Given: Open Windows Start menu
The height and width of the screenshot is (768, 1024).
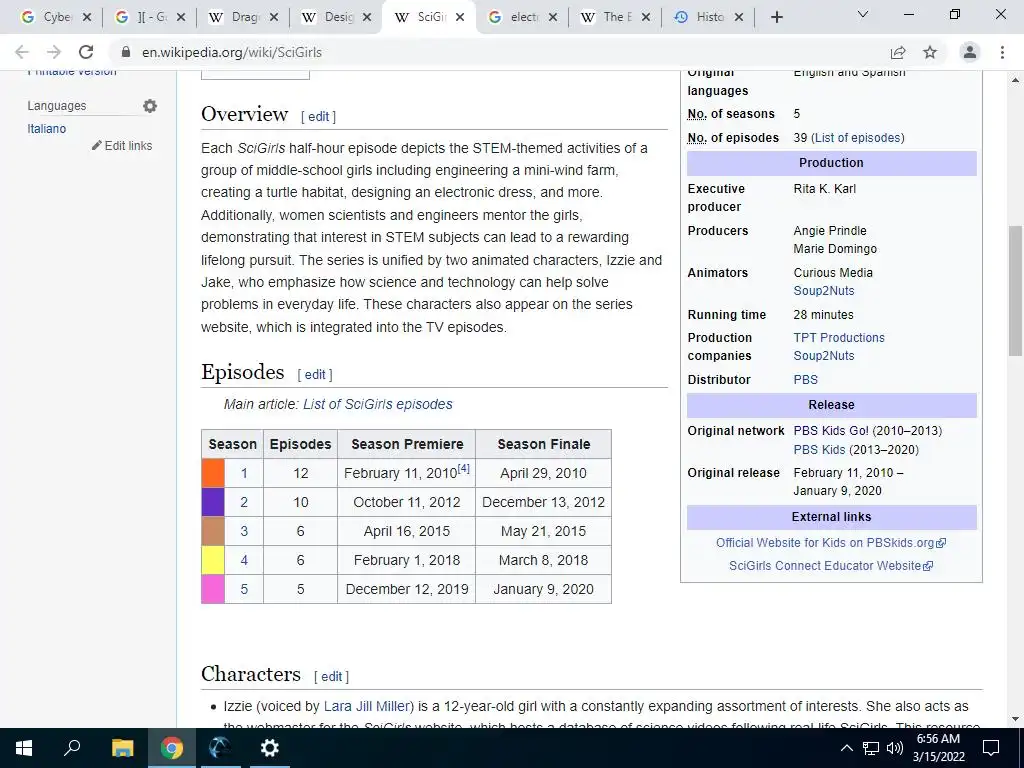Looking at the screenshot, I should coord(24,748).
